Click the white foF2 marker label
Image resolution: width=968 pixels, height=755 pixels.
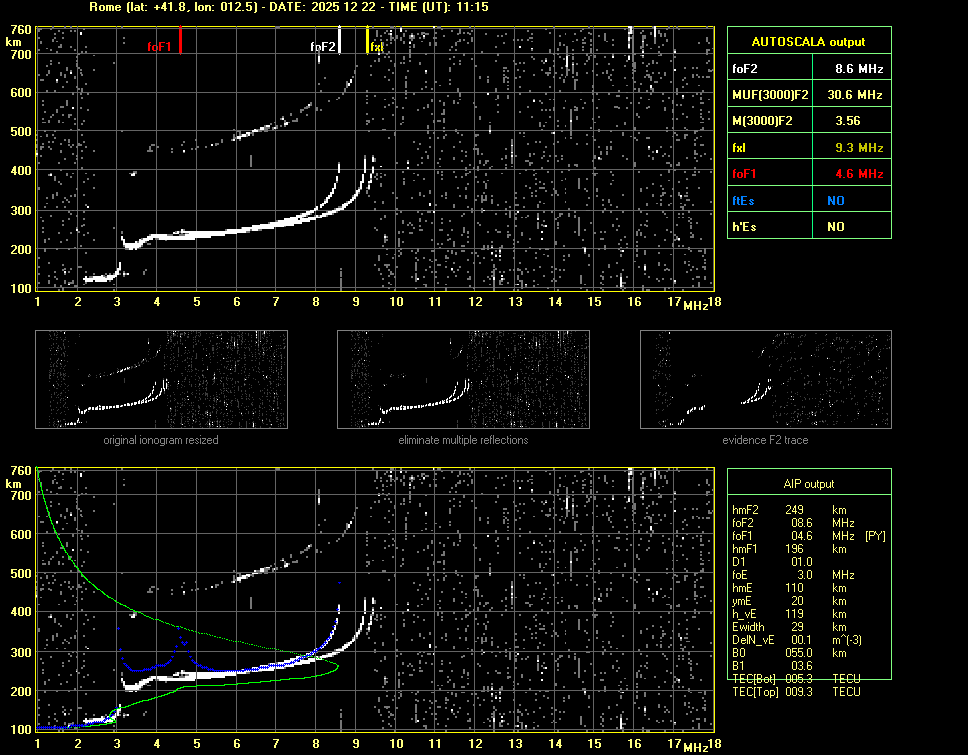coord(323,46)
